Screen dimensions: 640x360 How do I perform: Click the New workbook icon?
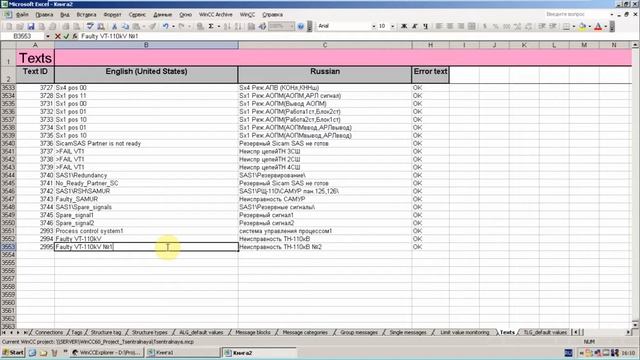9,26
